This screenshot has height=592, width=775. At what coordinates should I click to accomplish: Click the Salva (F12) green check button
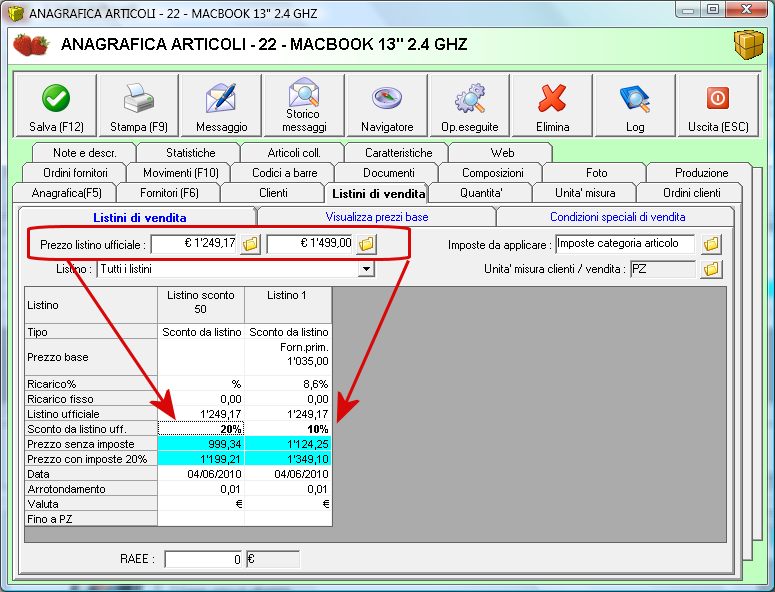[55, 105]
